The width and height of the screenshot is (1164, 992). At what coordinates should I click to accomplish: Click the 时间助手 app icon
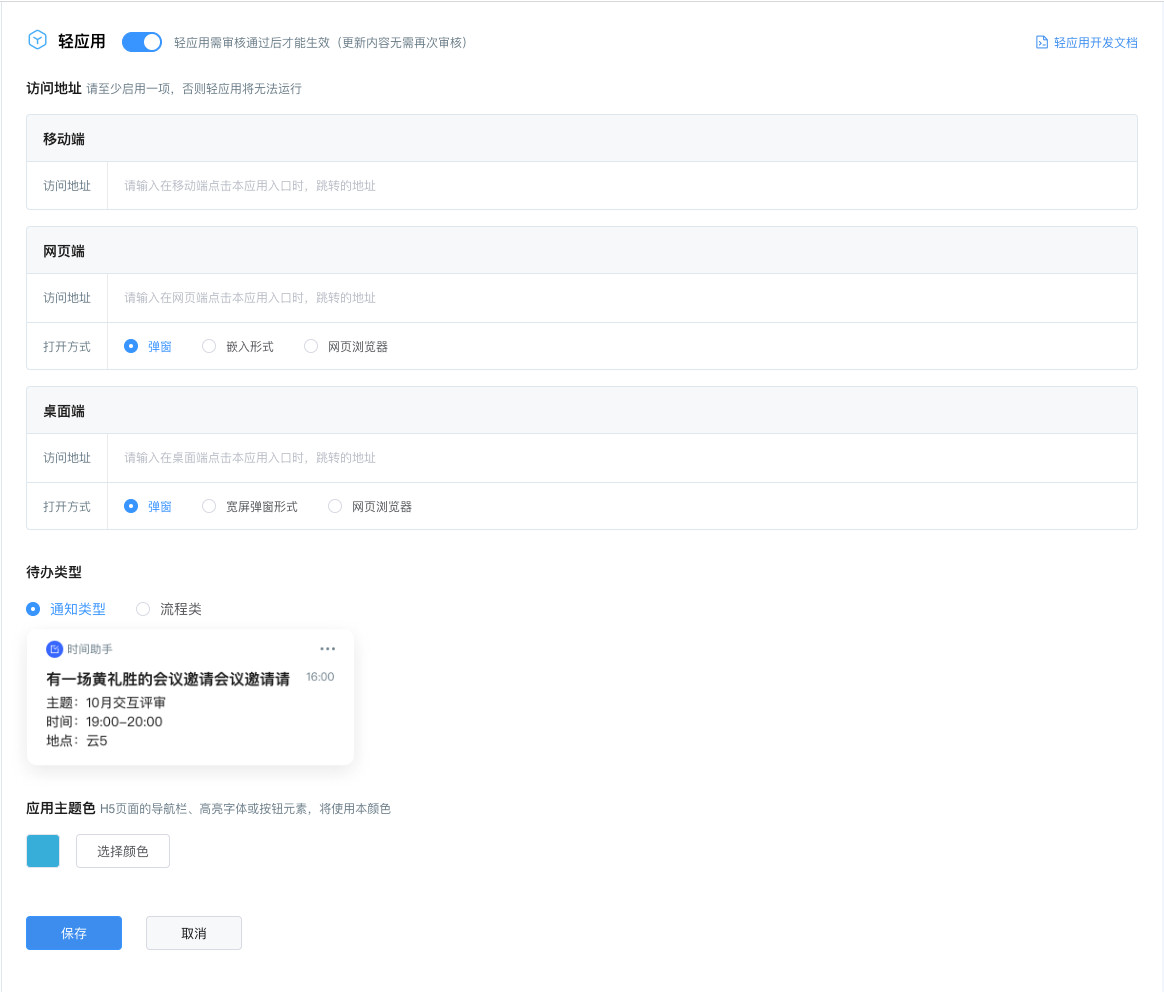[x=54, y=649]
